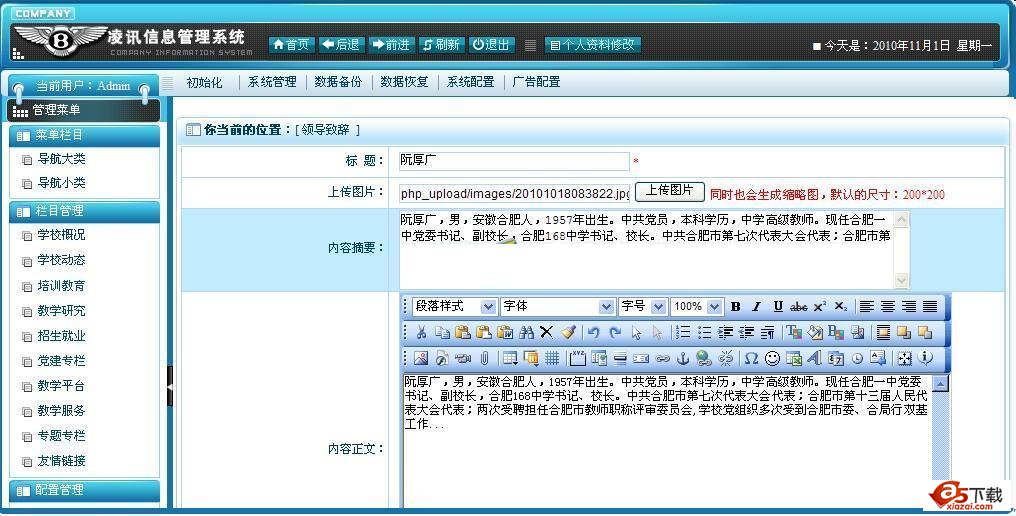Open 学校概况 in sidebar
Screen dimensions: 1016x516
click(61, 235)
